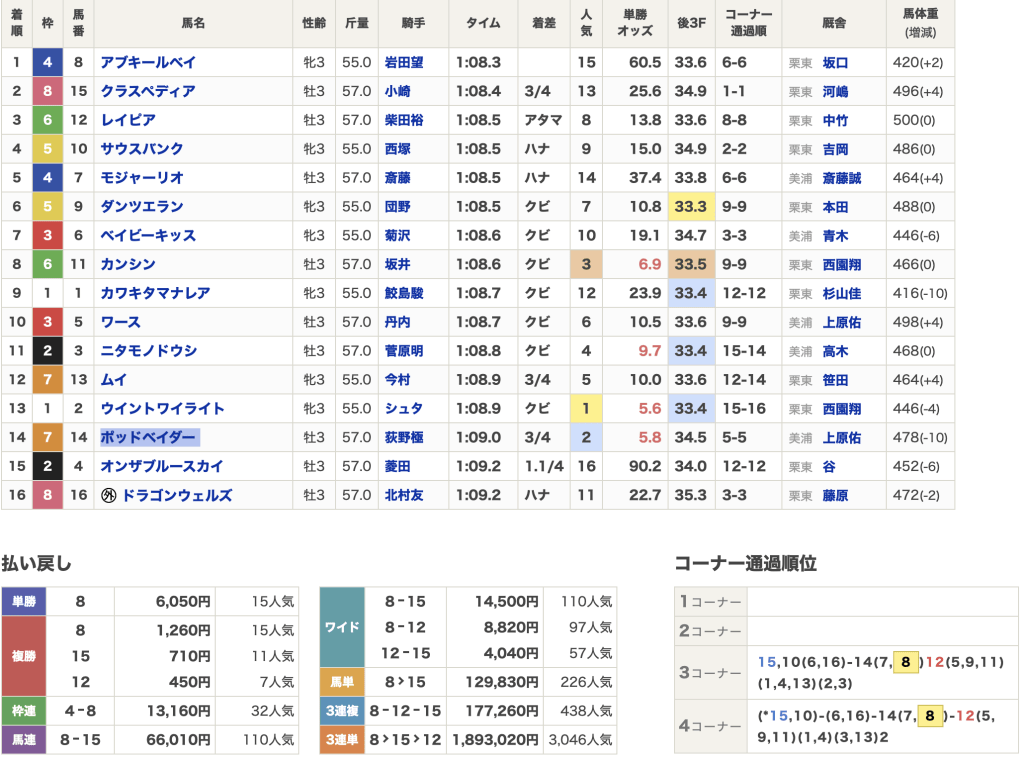The image size is (1024, 764).
Task: Open highlighted horse ポッドベイダー link
Action: pyautogui.click(x=148, y=438)
